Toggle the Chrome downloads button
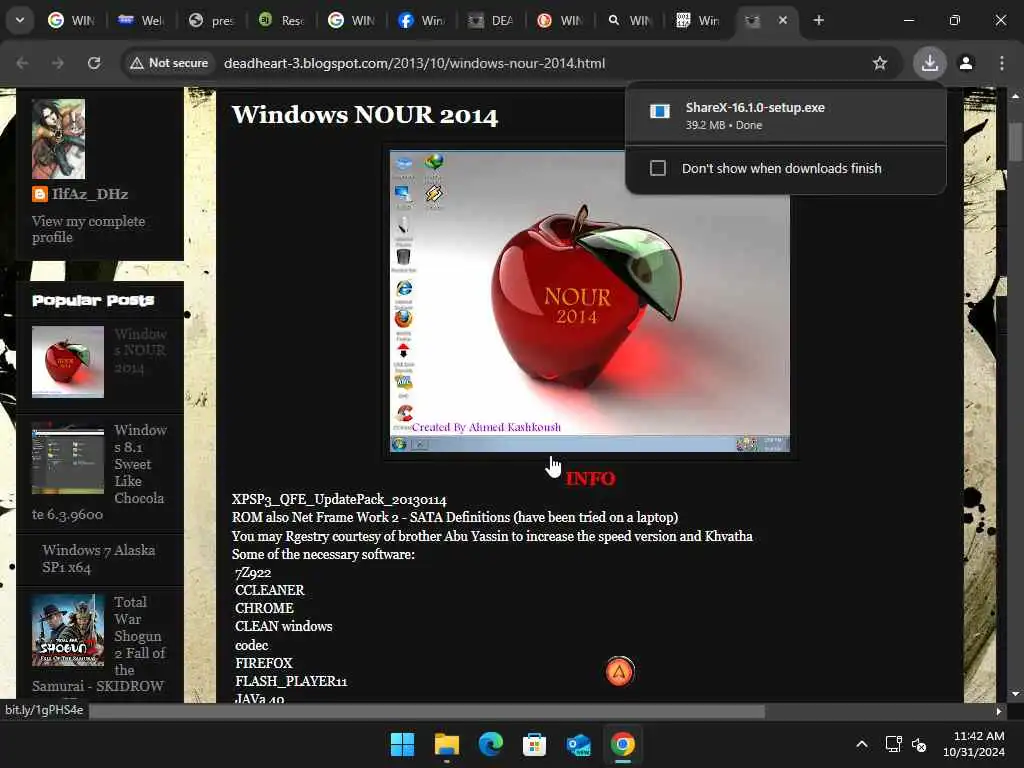Image resolution: width=1024 pixels, height=768 pixels. pyautogui.click(x=929, y=63)
